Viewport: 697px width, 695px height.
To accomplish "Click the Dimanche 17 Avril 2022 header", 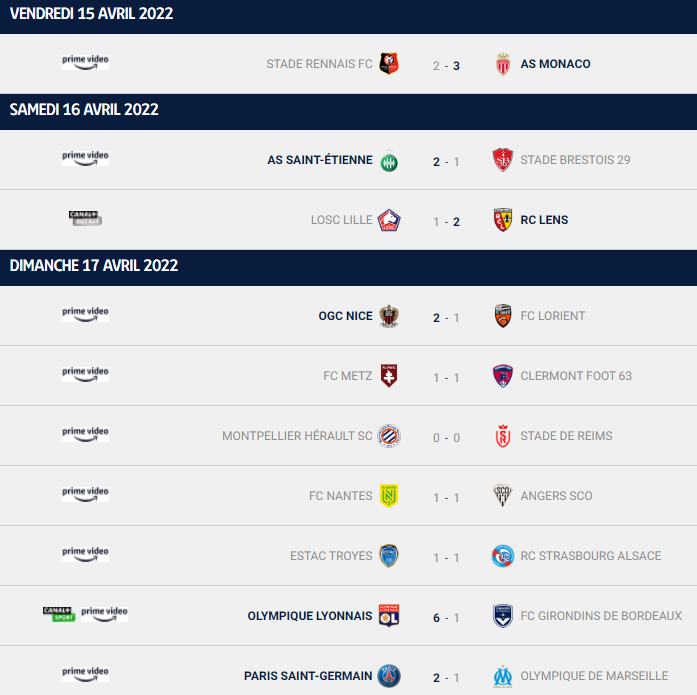I will [x=348, y=266].
